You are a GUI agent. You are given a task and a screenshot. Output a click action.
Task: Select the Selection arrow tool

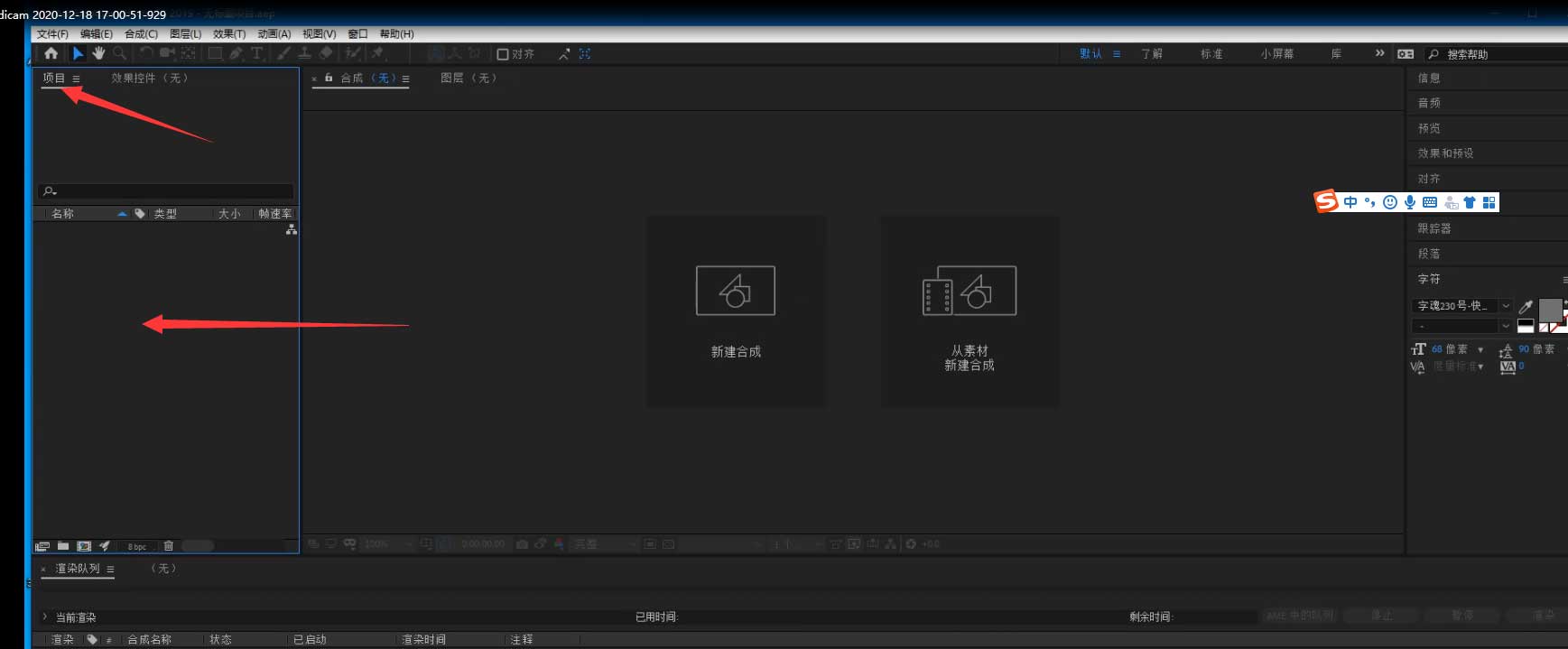78,54
